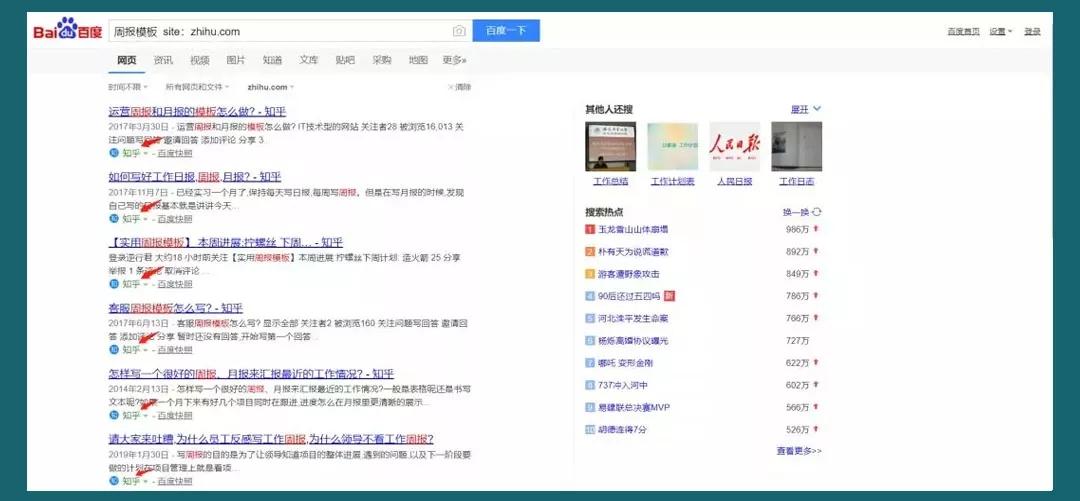The width and height of the screenshot is (1080, 501).
Task: Click Zhihu favicon under 实用周报模板 result
Action: click(114, 284)
